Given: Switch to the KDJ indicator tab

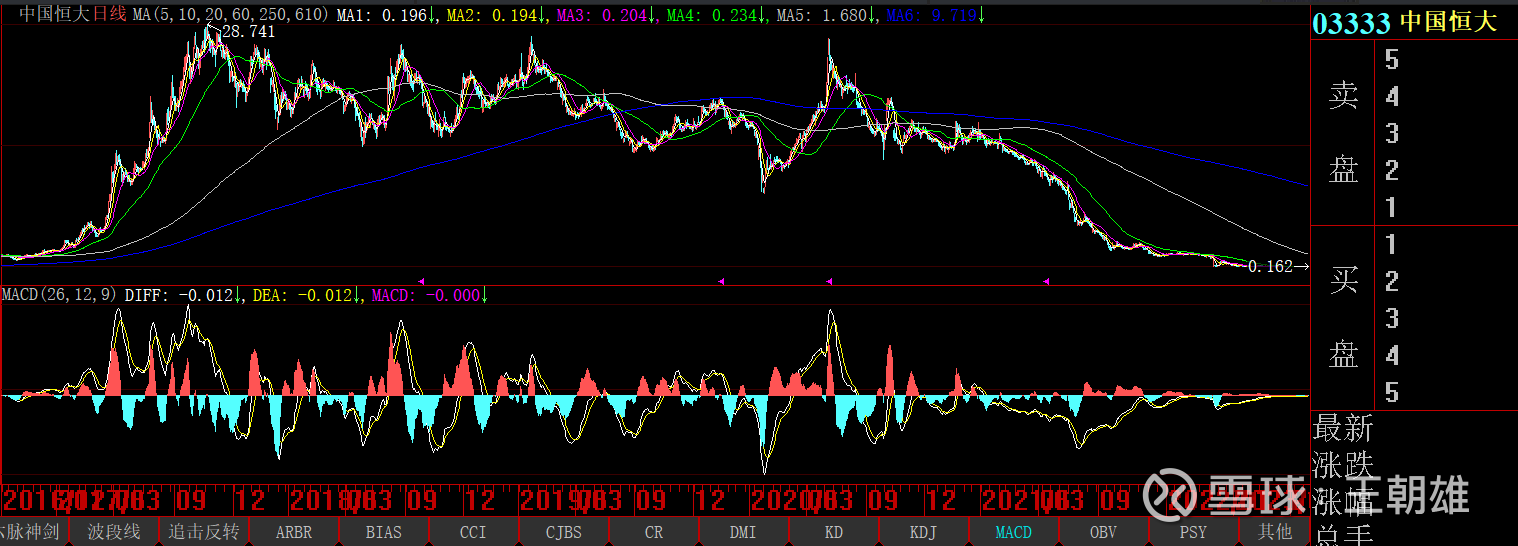Looking at the screenshot, I should 924,532.
